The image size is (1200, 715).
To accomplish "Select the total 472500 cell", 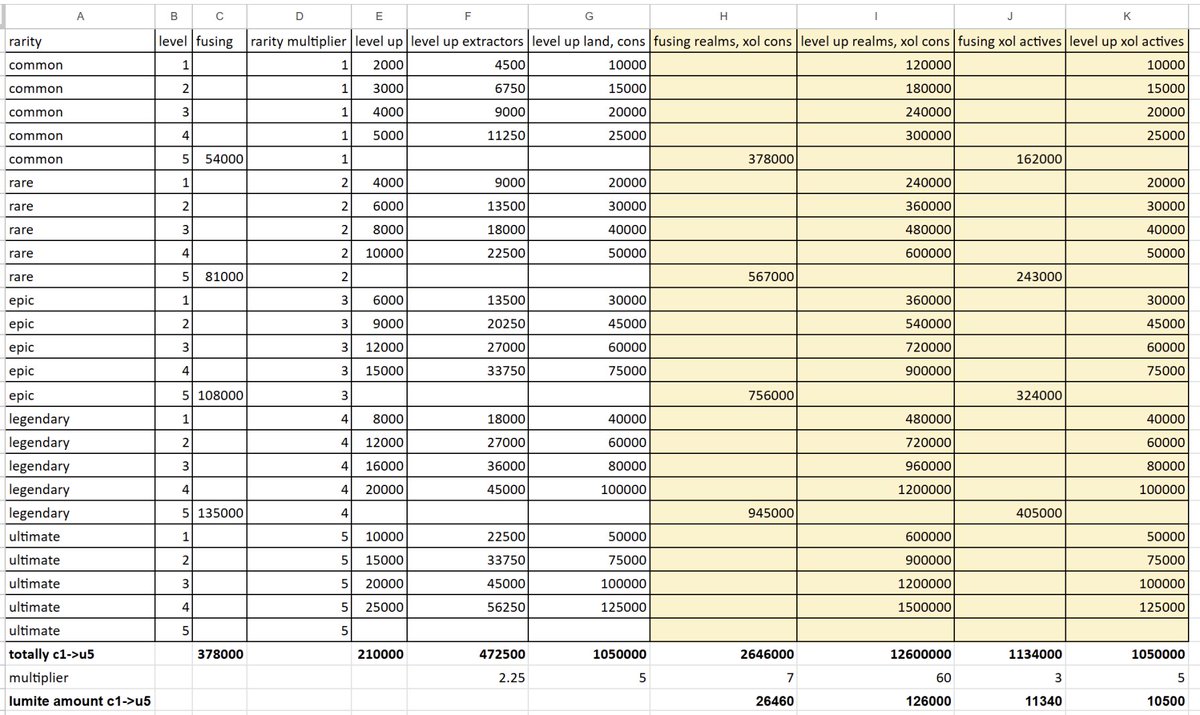I will (x=468, y=654).
